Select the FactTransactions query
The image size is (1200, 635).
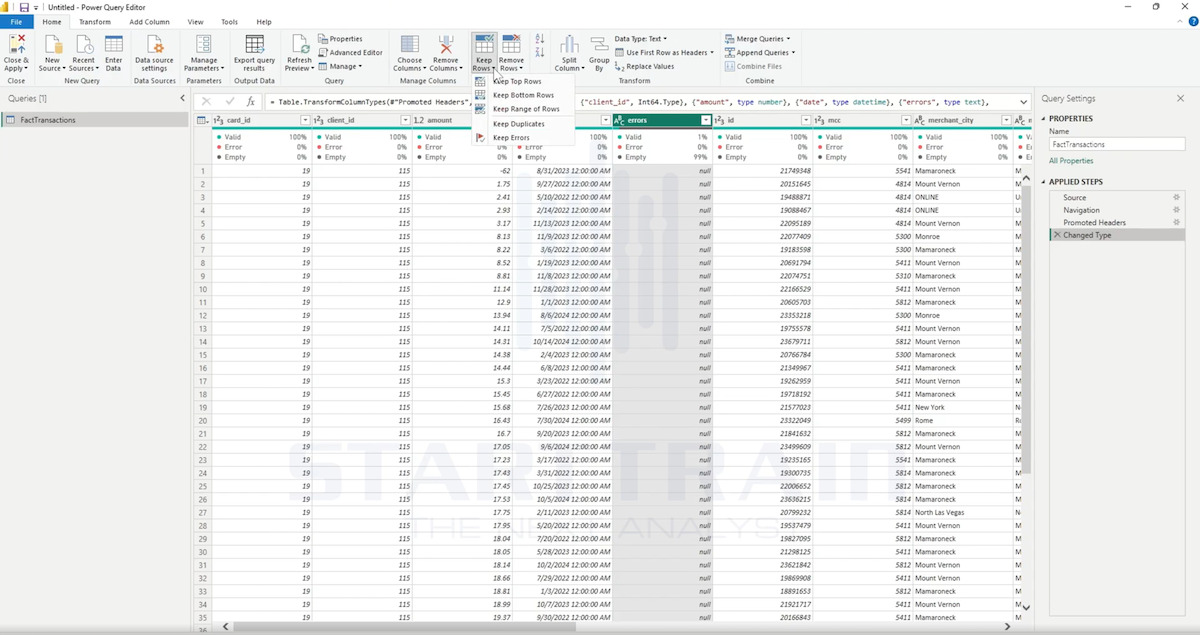pyautogui.click(x=95, y=120)
